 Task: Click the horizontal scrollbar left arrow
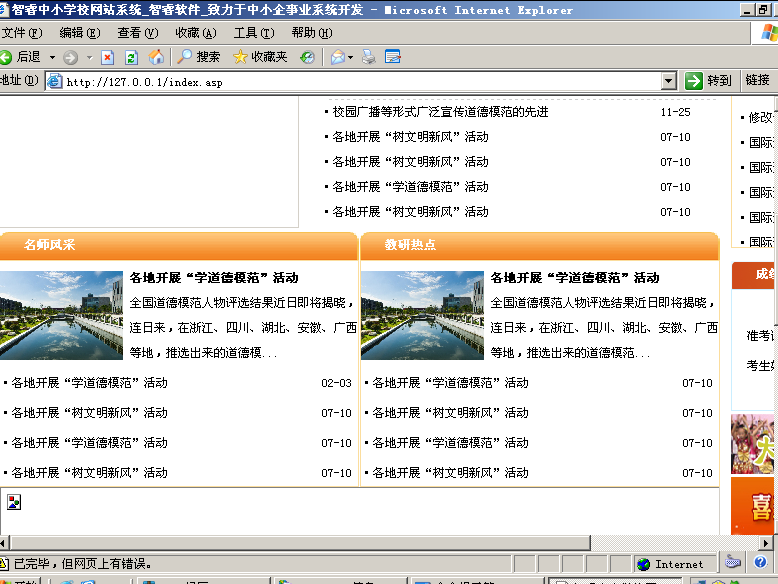[4, 543]
